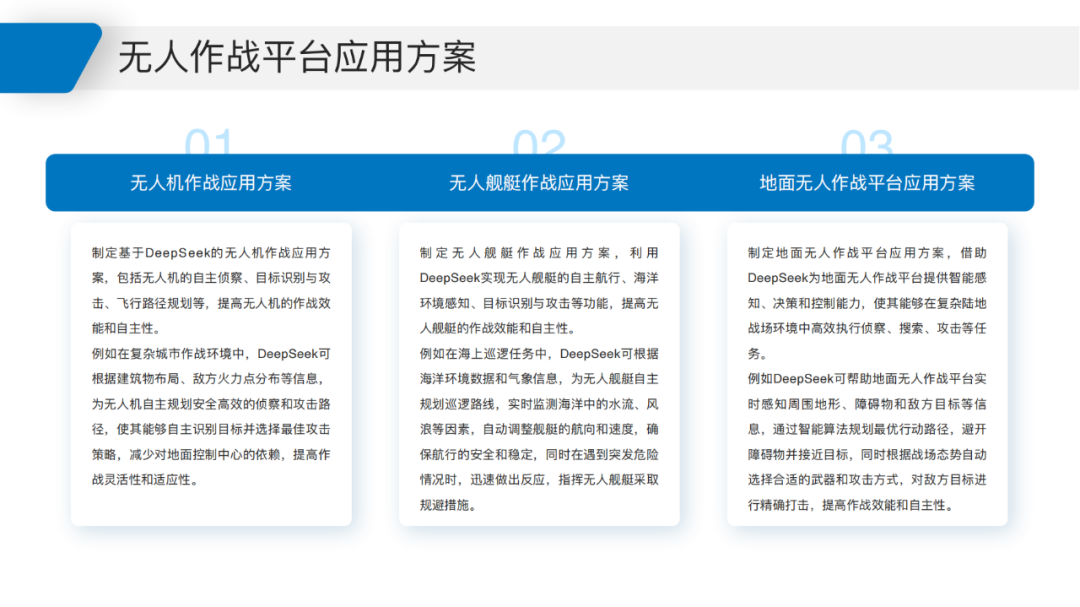Image resolution: width=1080 pixels, height=607 pixels.
Task: Click paragraph starting 制定无人舰艇作战应用方案
Action: point(539,291)
